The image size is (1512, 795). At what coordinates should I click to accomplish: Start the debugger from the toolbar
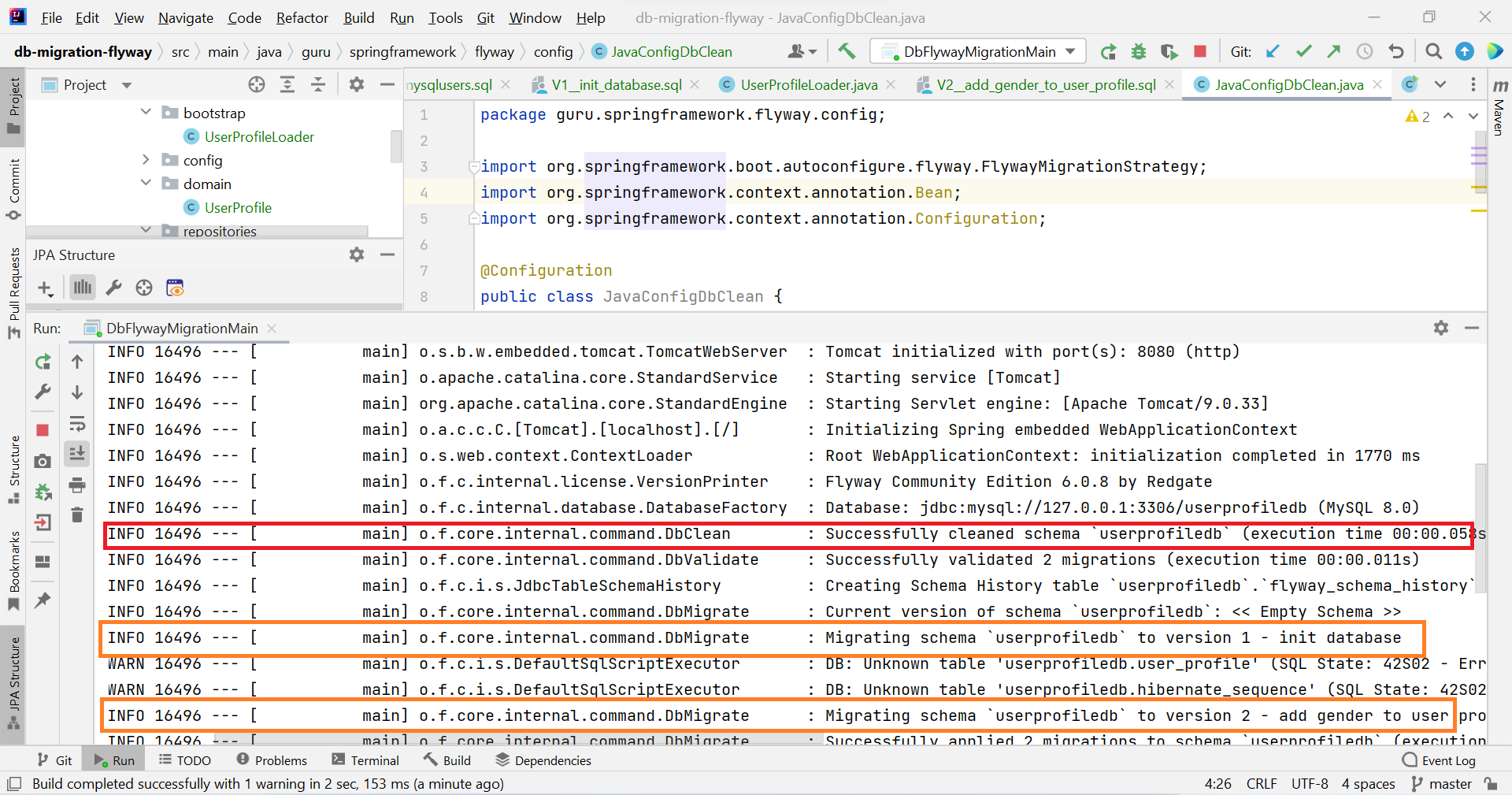click(x=1139, y=51)
